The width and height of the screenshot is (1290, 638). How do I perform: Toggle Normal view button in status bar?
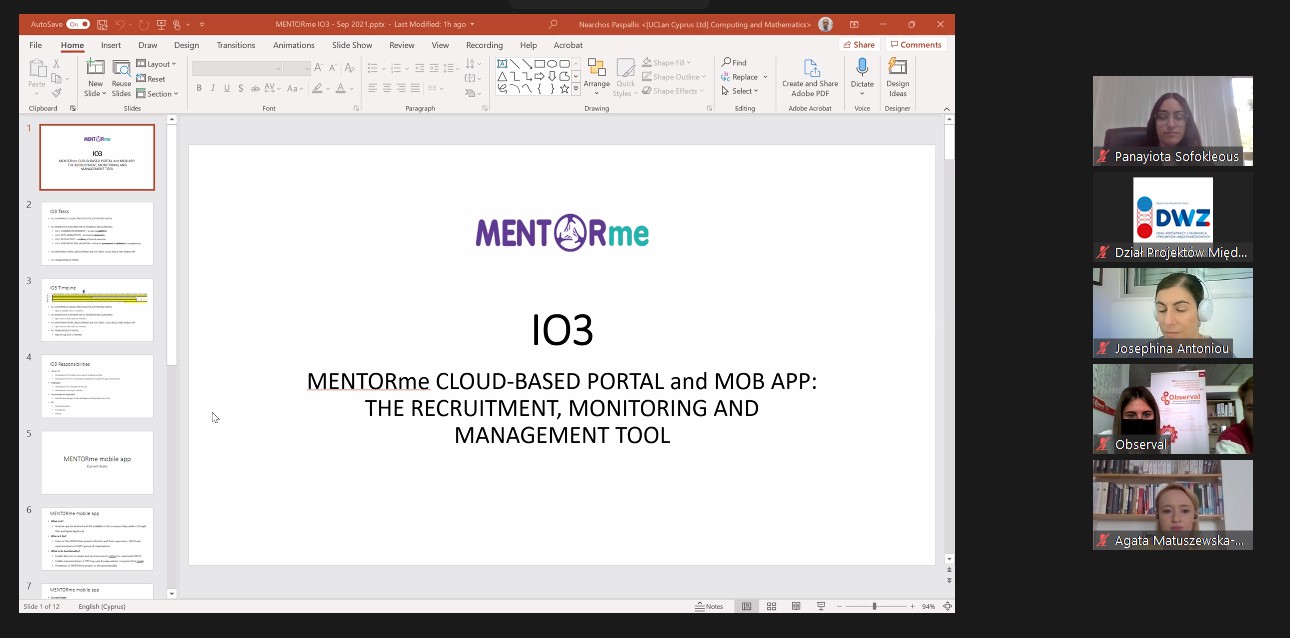(x=746, y=606)
